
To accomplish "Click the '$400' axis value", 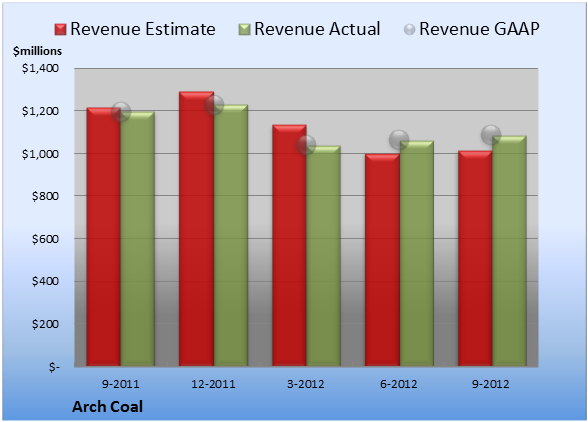I will pyautogui.click(x=45, y=281).
